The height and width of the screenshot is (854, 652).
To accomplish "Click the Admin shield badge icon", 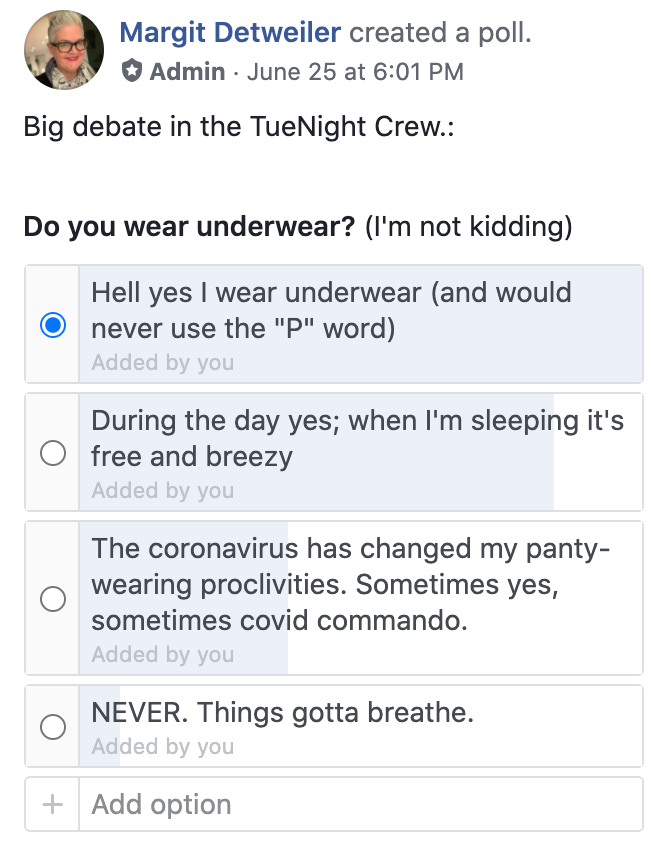I will [x=131, y=71].
